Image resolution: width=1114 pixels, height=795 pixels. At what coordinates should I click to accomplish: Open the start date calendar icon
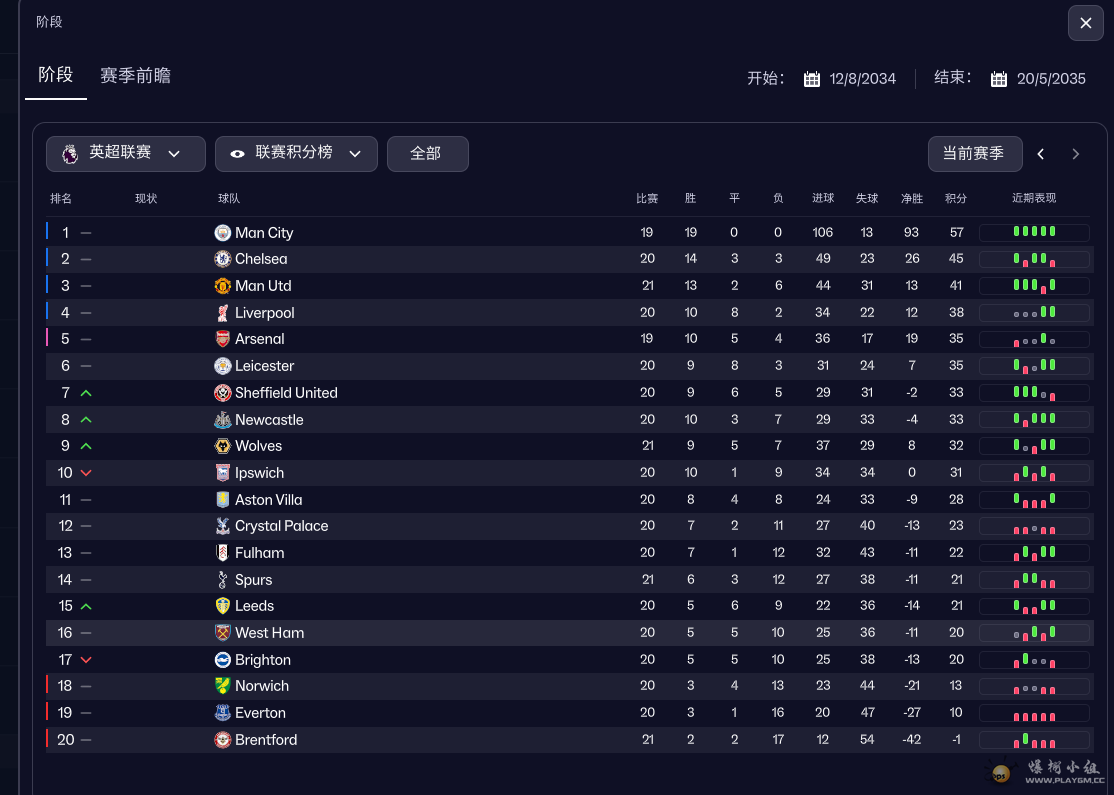point(812,79)
